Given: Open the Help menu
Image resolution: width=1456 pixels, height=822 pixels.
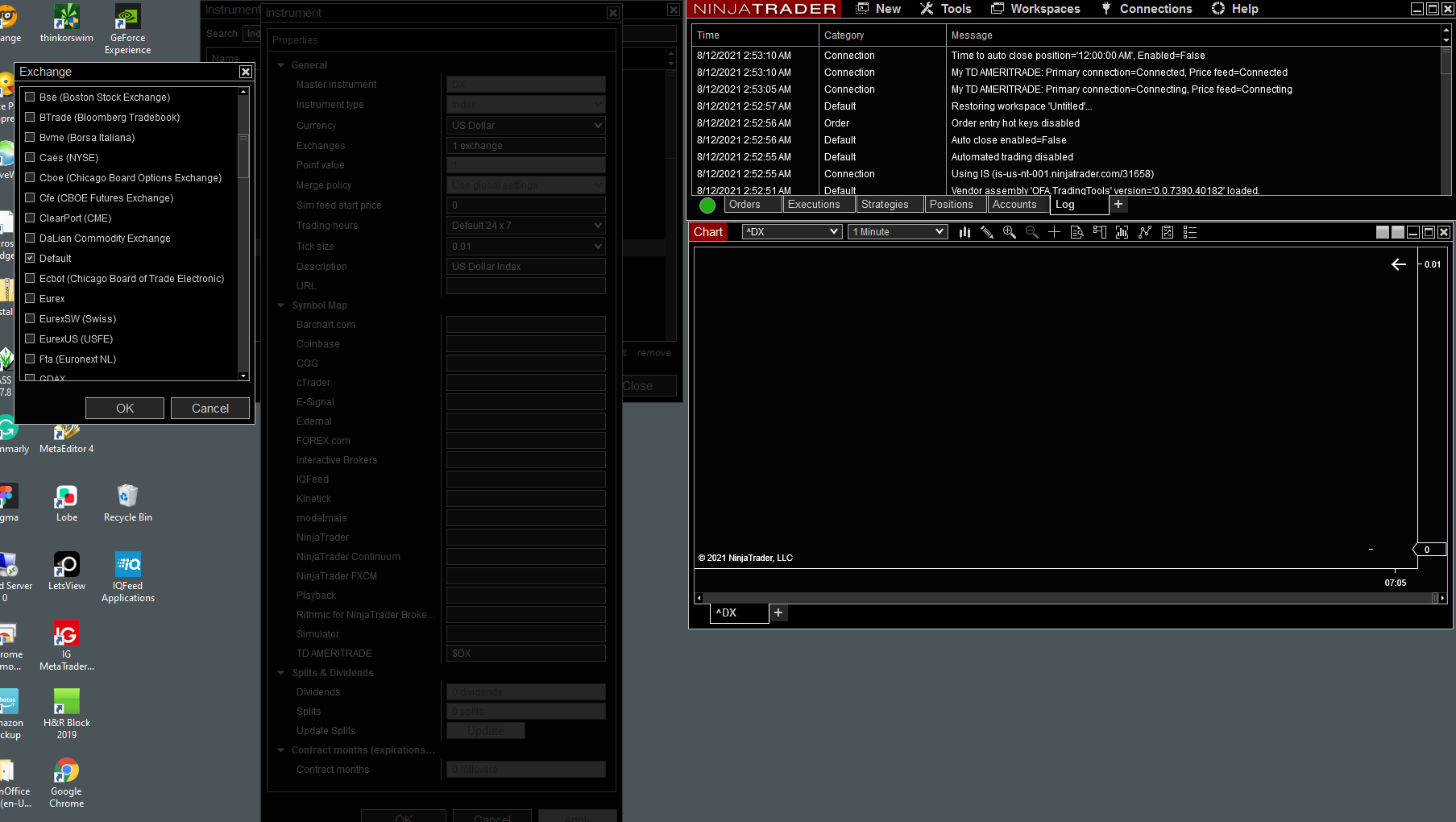Looking at the screenshot, I should [x=1235, y=9].
